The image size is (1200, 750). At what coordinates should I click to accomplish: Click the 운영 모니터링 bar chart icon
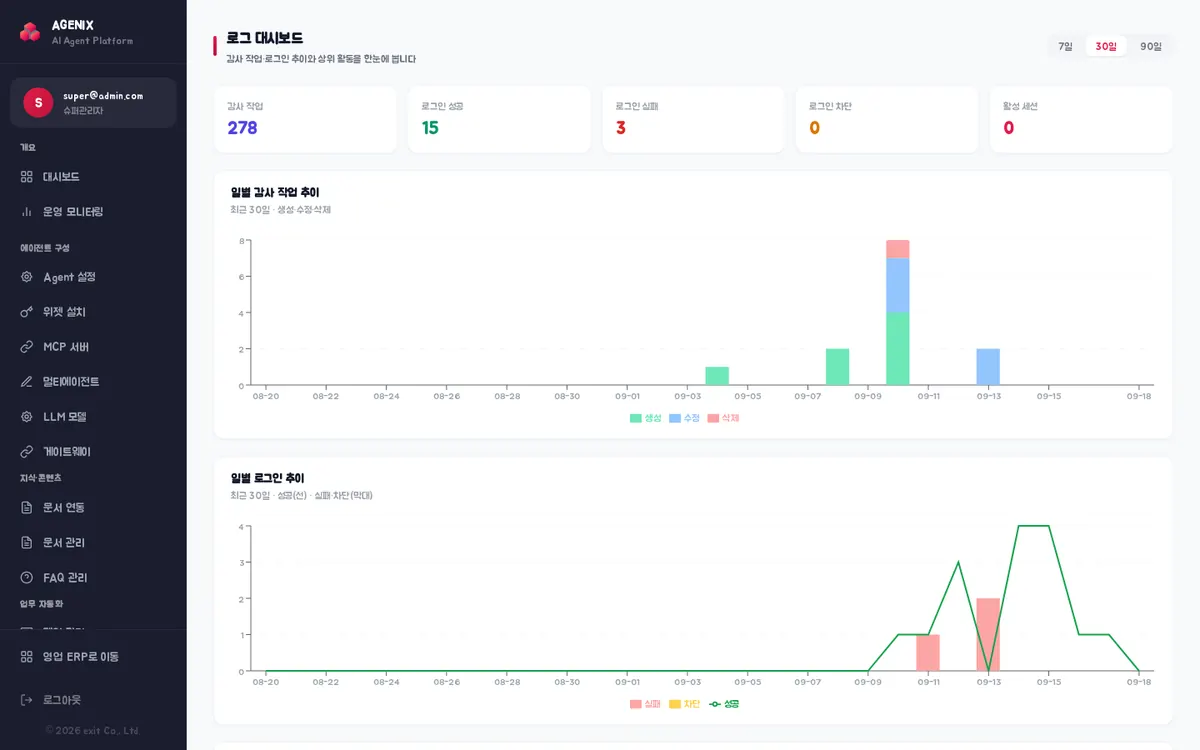tap(27, 212)
